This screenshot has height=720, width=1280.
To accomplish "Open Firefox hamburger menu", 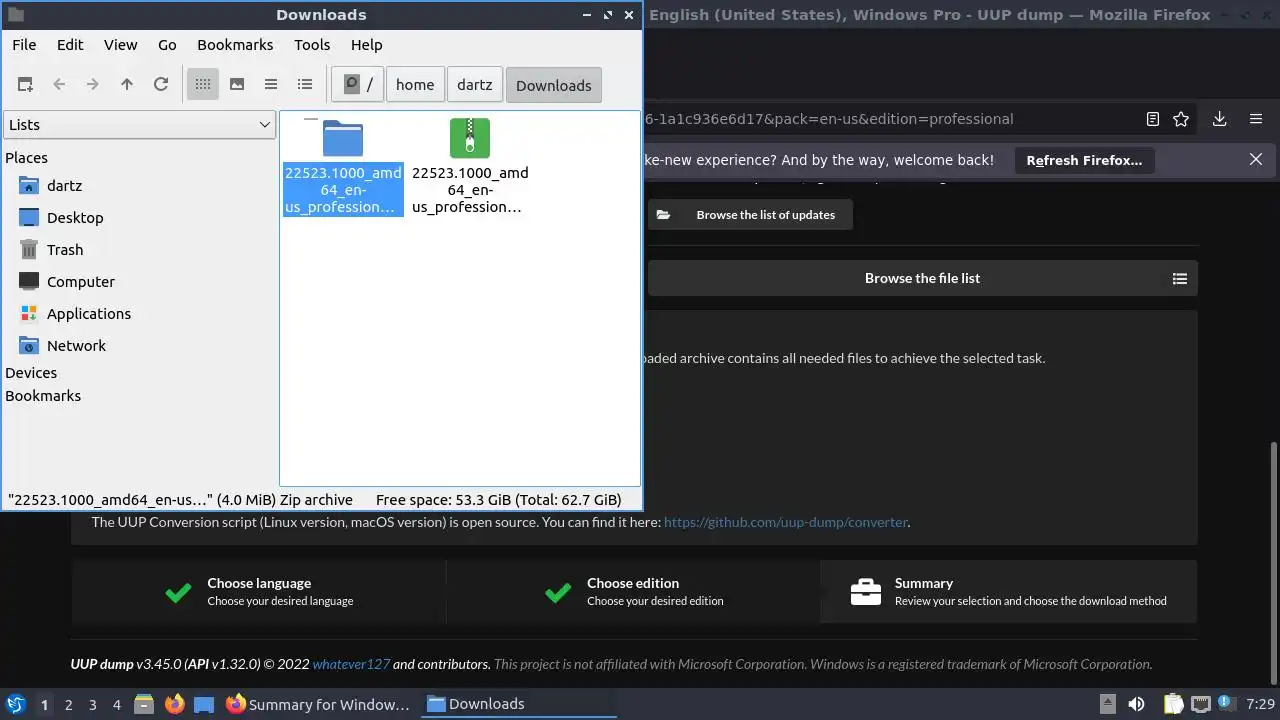I will coord(1256,119).
